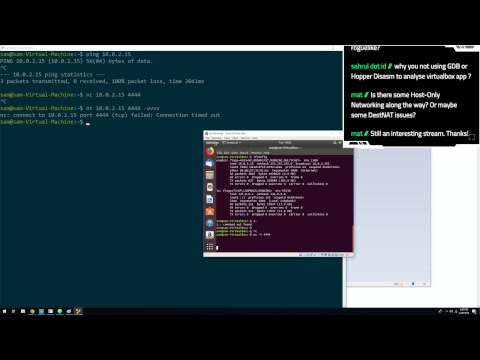The width and height of the screenshot is (480, 360).
Task: Select the highlighted active taskbar app
Action: pos(78,311)
